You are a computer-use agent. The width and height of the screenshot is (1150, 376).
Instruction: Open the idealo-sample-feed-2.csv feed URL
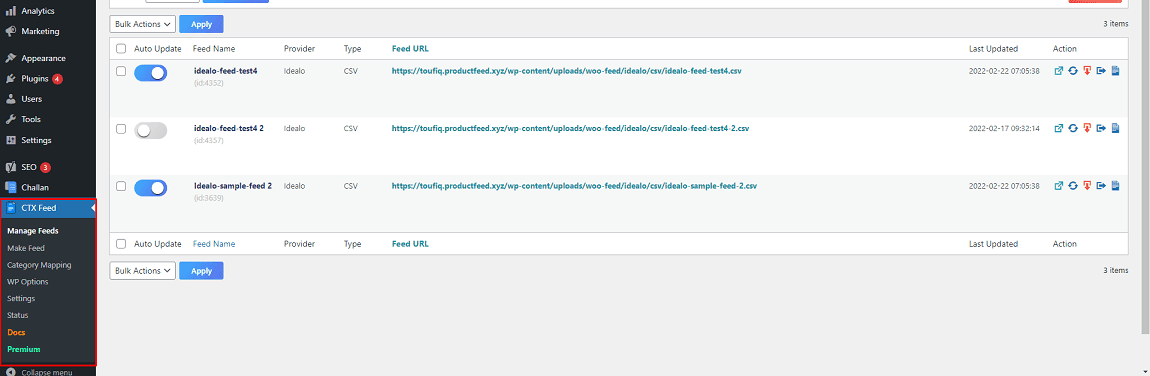coord(574,186)
